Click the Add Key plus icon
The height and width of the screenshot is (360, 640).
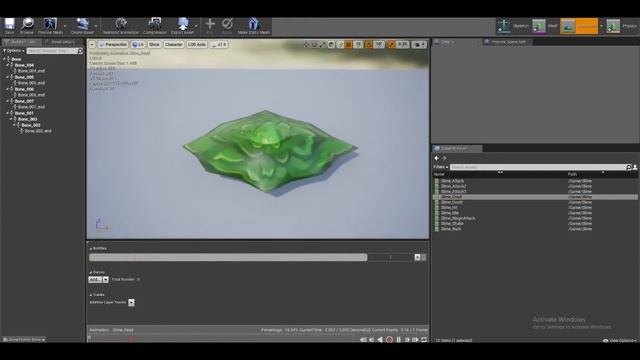(210, 26)
